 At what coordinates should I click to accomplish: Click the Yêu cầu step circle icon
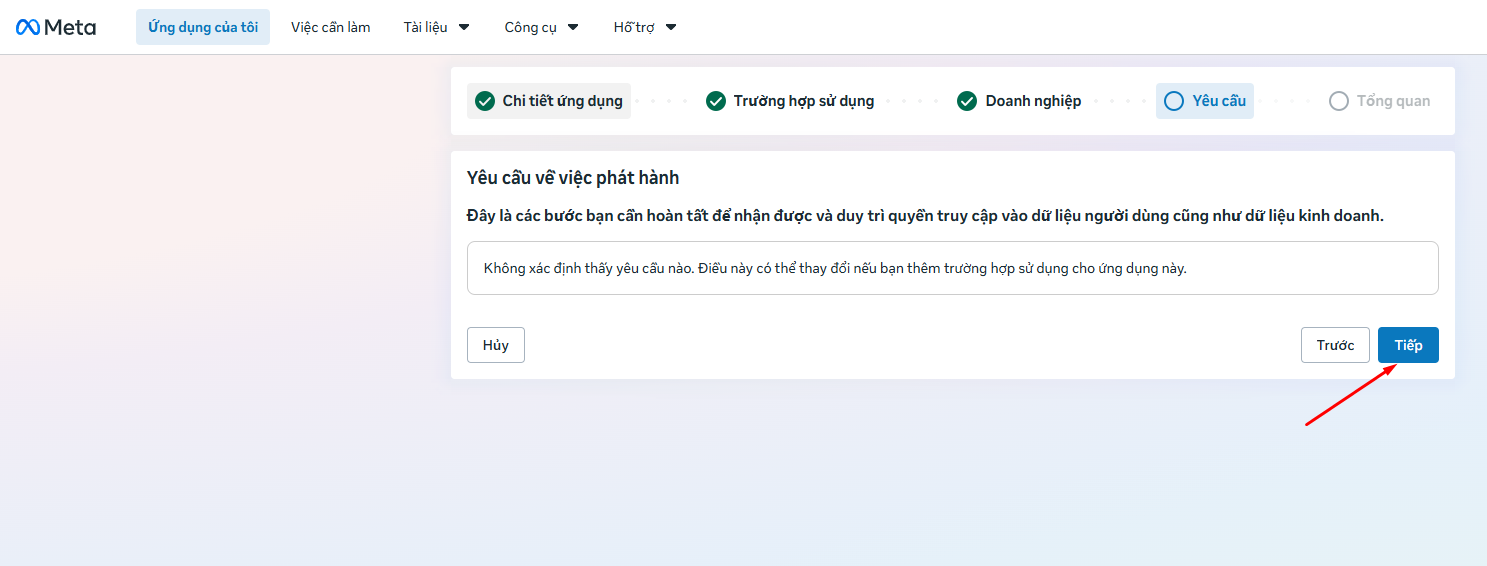tap(1174, 101)
